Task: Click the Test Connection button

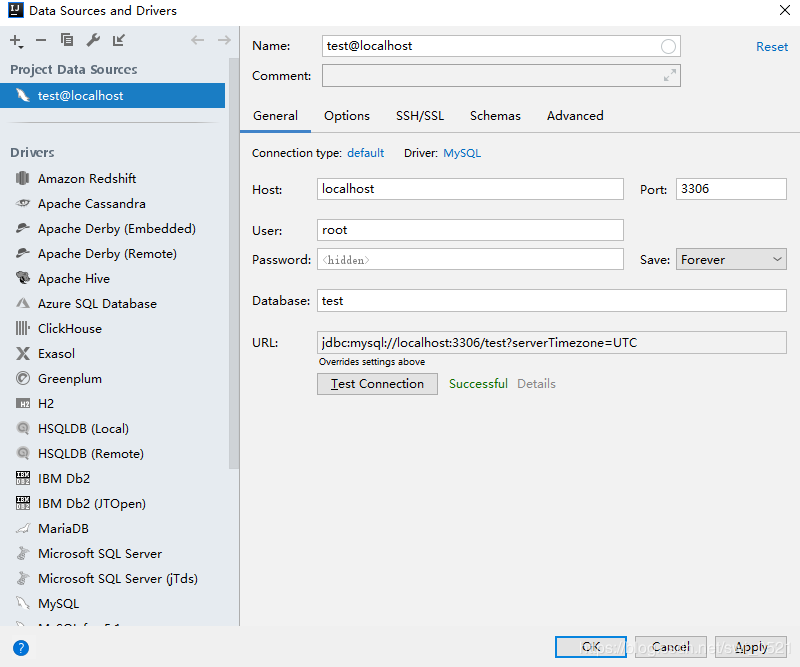Action: pyautogui.click(x=377, y=384)
